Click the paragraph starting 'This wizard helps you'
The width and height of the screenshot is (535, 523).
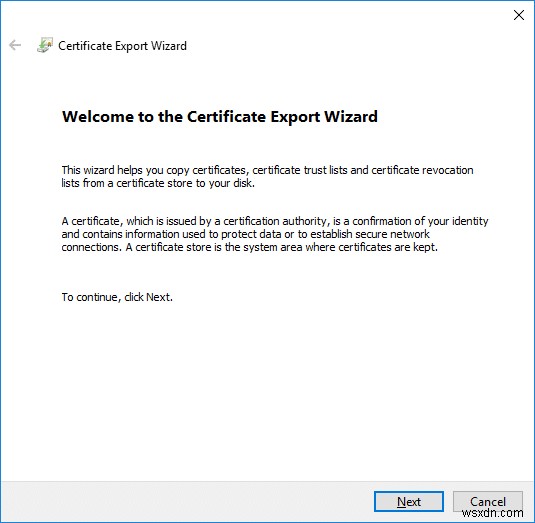267,176
